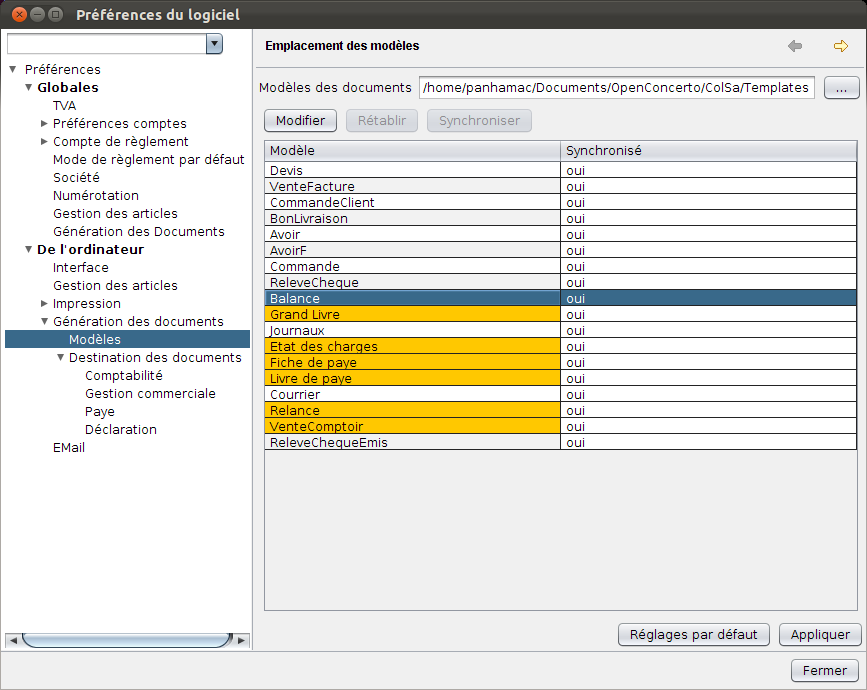Open the EMail preferences entry
The image size is (867, 690).
[69, 448]
